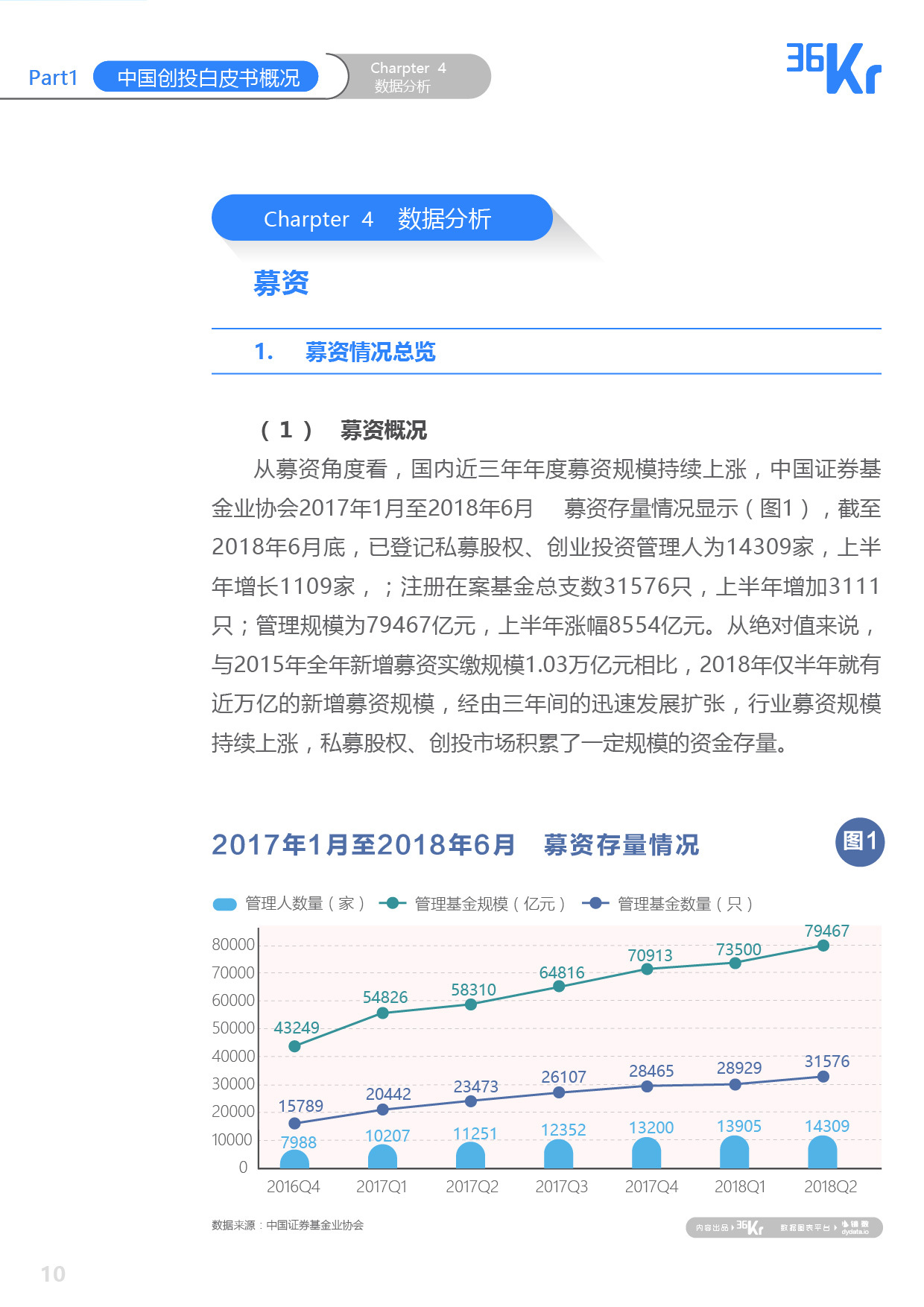Click the 70913 data label

click(x=650, y=955)
